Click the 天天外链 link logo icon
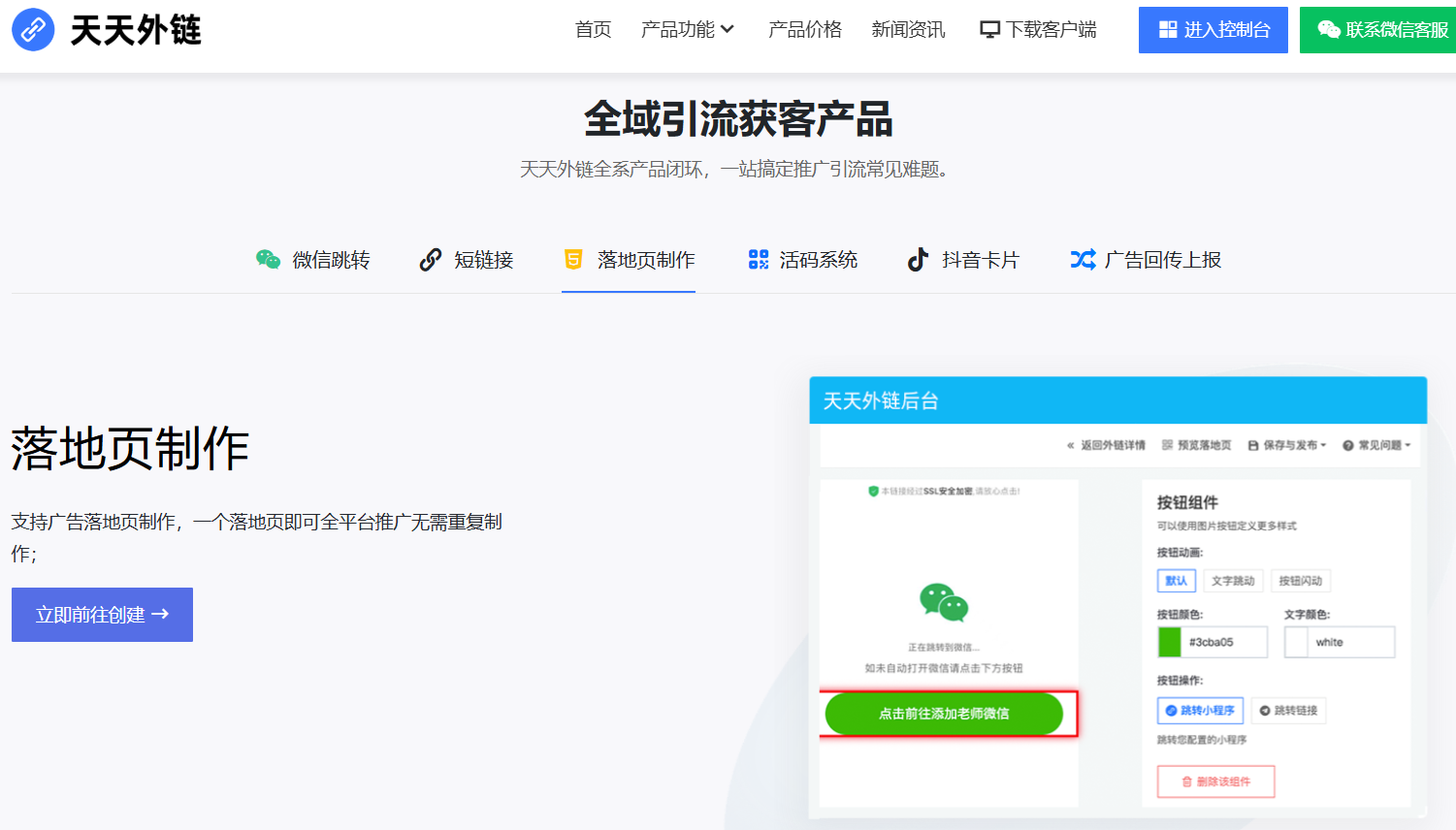The width and height of the screenshot is (1456, 830). point(33,30)
